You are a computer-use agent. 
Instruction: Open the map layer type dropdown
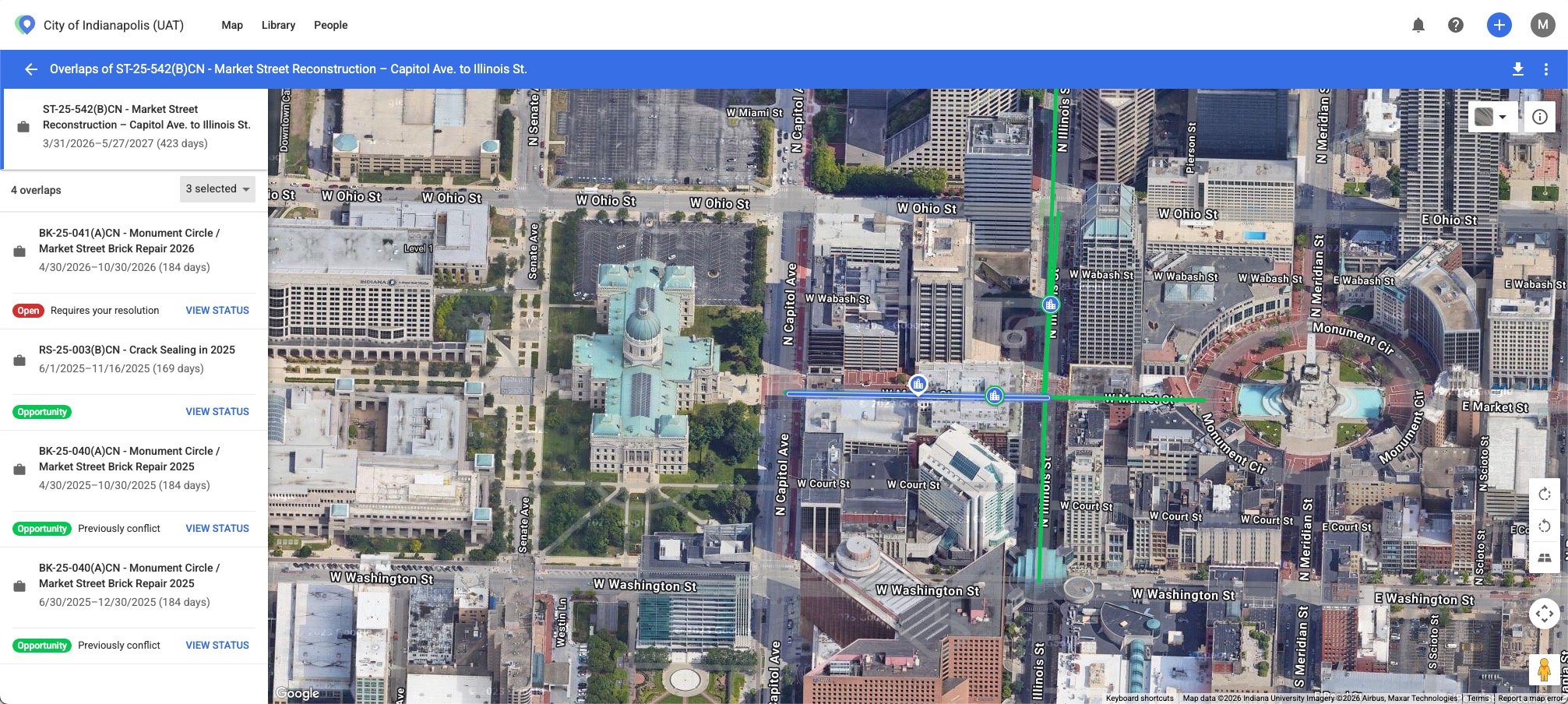[1491, 117]
